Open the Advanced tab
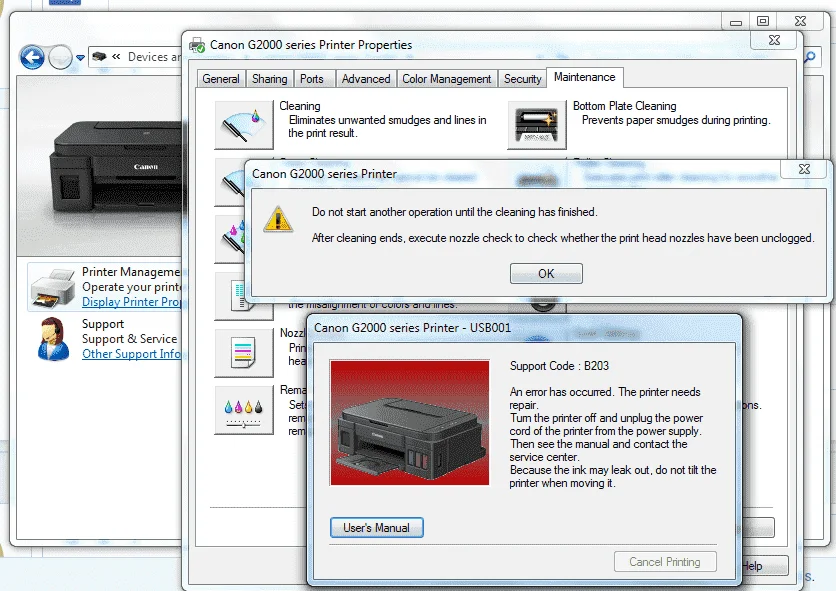The width and height of the screenshot is (836, 591). pyautogui.click(x=366, y=79)
